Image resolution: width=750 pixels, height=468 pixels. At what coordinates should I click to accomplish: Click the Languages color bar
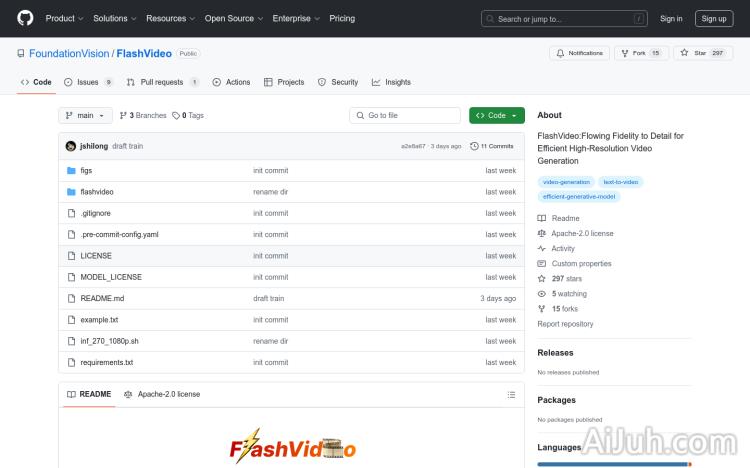[x=614, y=464]
